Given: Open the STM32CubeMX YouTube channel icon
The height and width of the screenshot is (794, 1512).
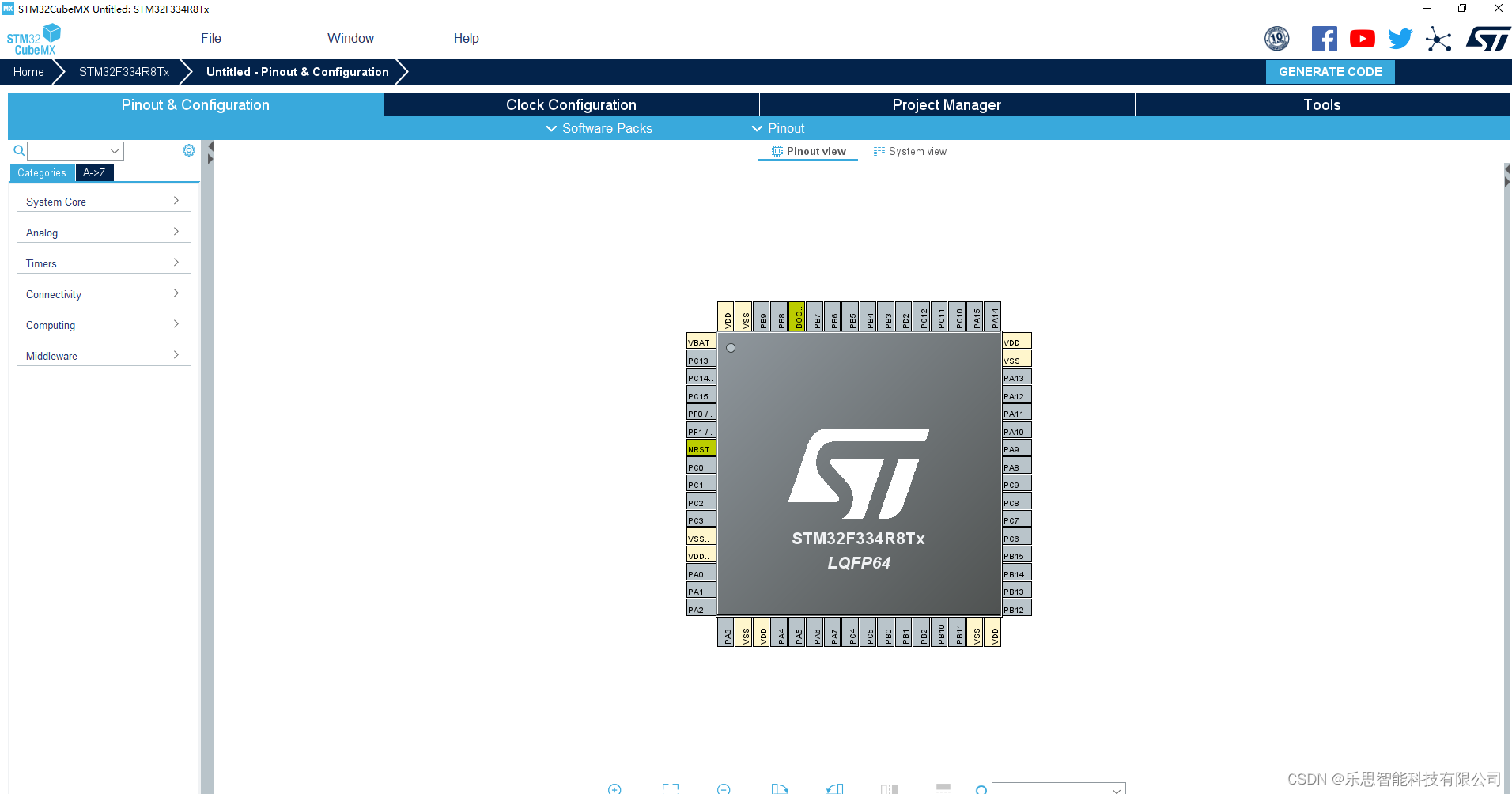Looking at the screenshot, I should [x=1362, y=38].
